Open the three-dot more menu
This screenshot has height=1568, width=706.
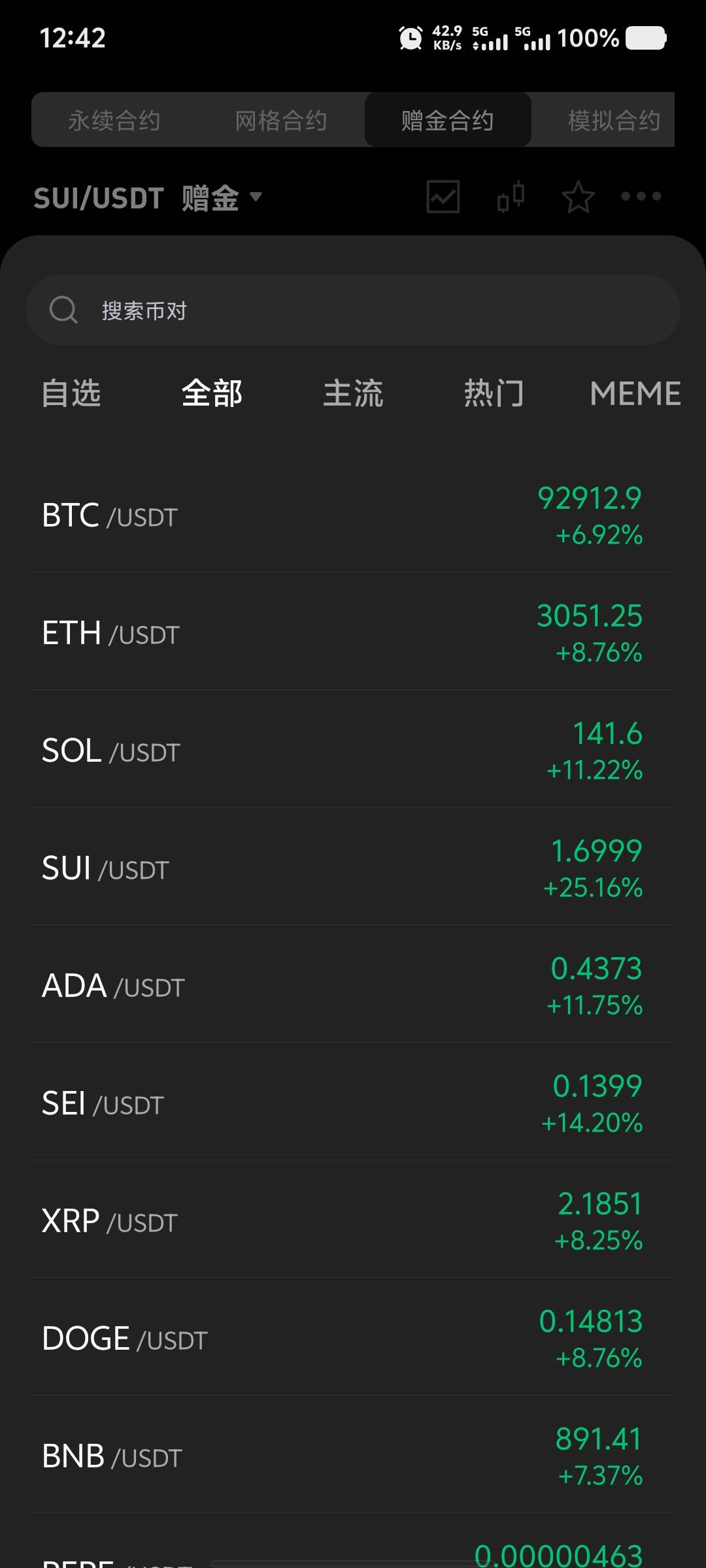pos(641,196)
